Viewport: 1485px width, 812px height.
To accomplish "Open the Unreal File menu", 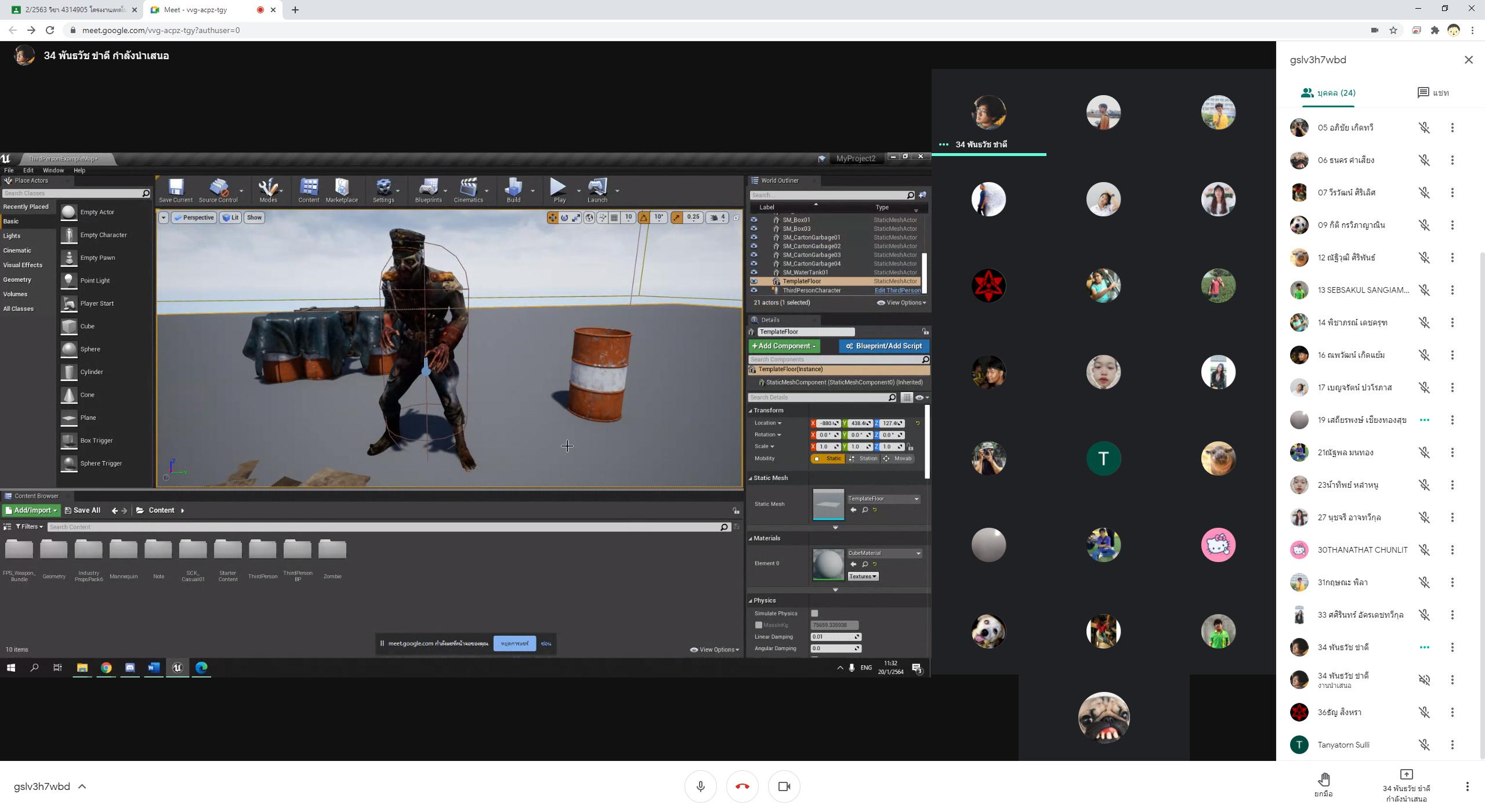I will 9,170.
